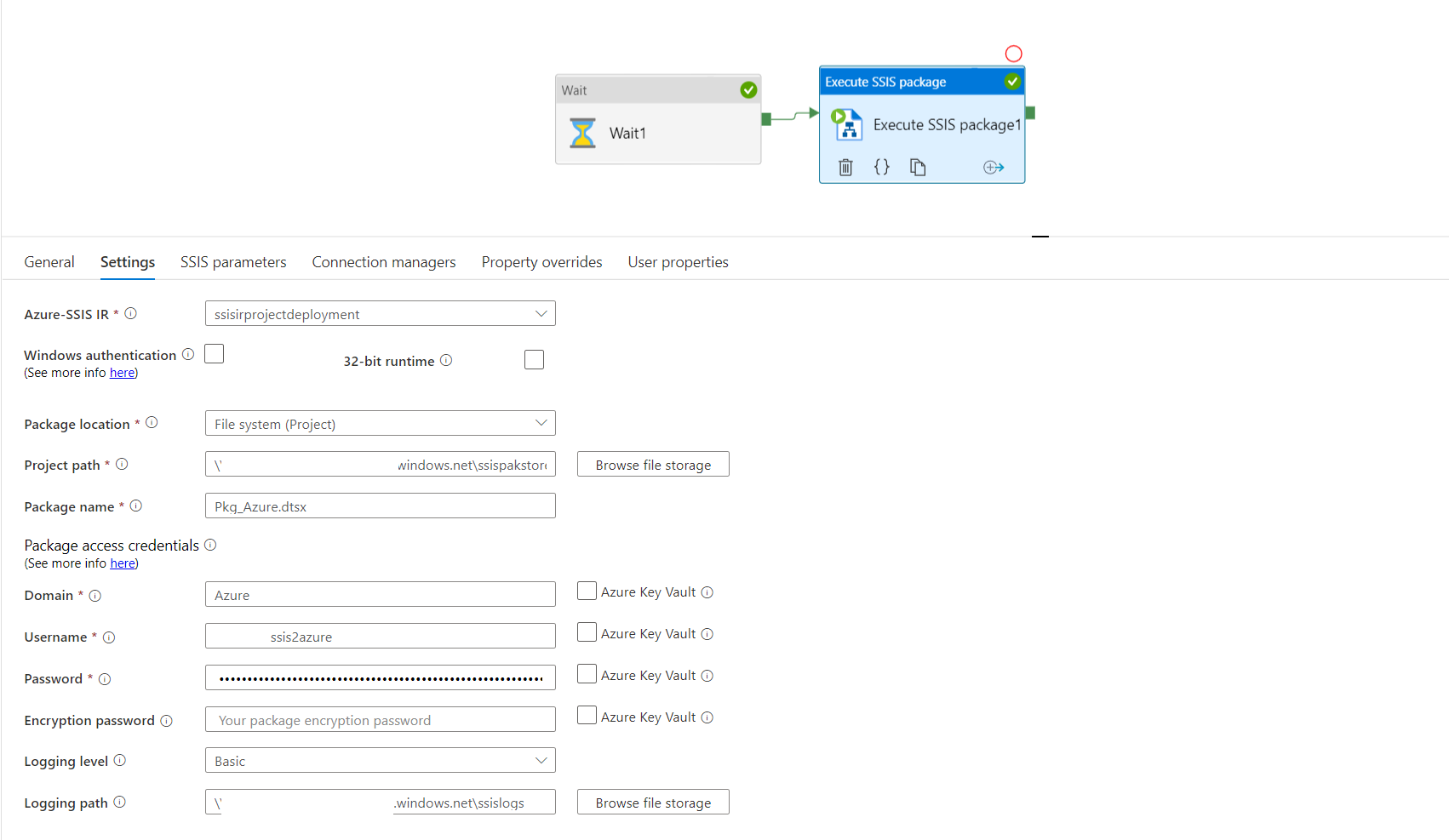The image size is (1449, 840).
Task: Click Execute SSIS package's green output connector
Action: pyautogui.click(x=1030, y=112)
